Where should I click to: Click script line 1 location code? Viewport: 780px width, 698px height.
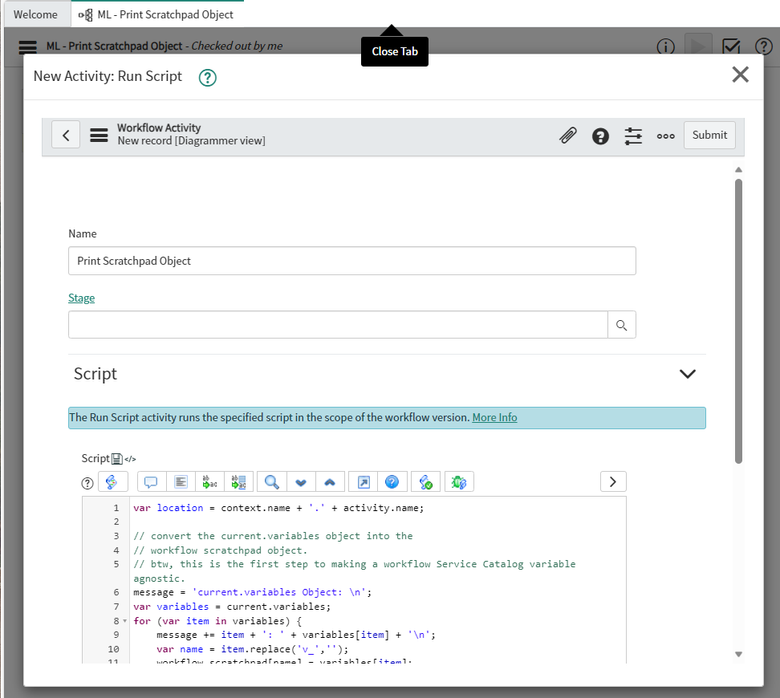[279, 508]
